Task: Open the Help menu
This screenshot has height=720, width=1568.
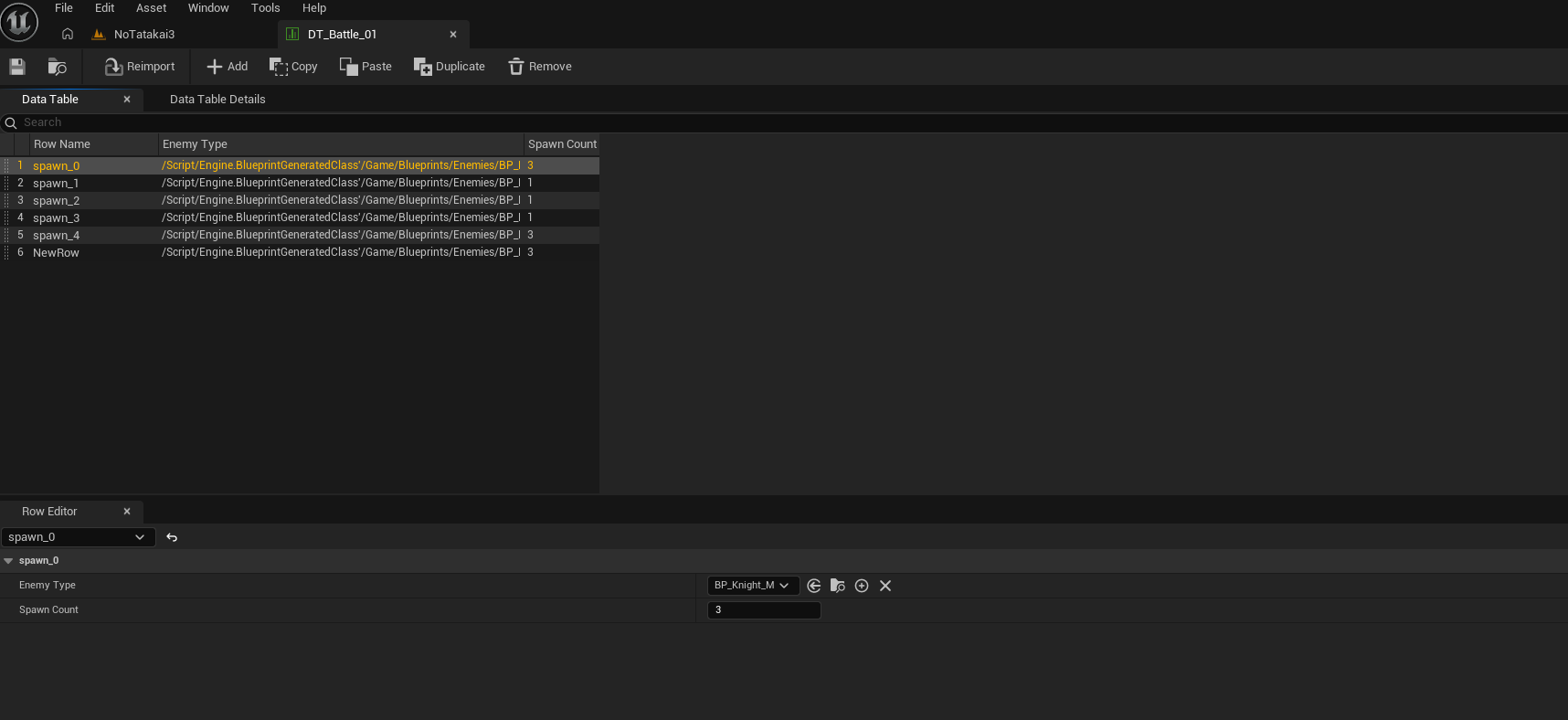Action: point(314,8)
